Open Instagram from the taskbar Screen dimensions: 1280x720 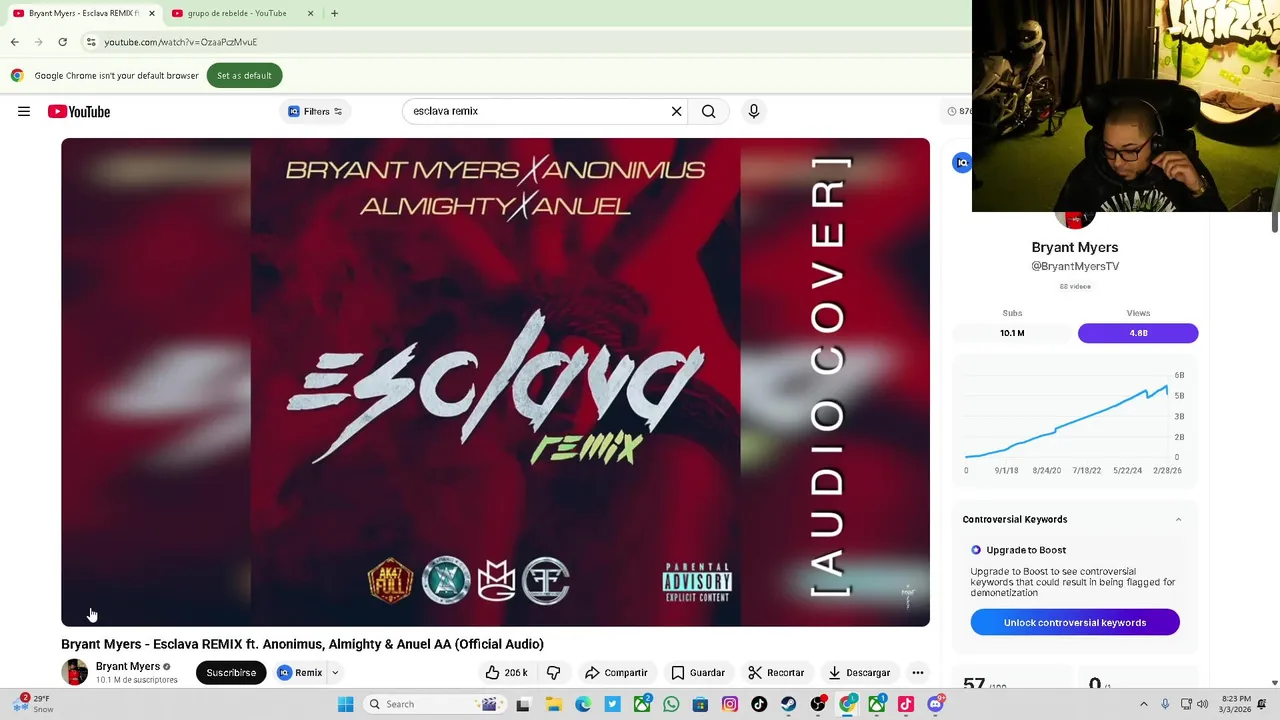(730, 704)
